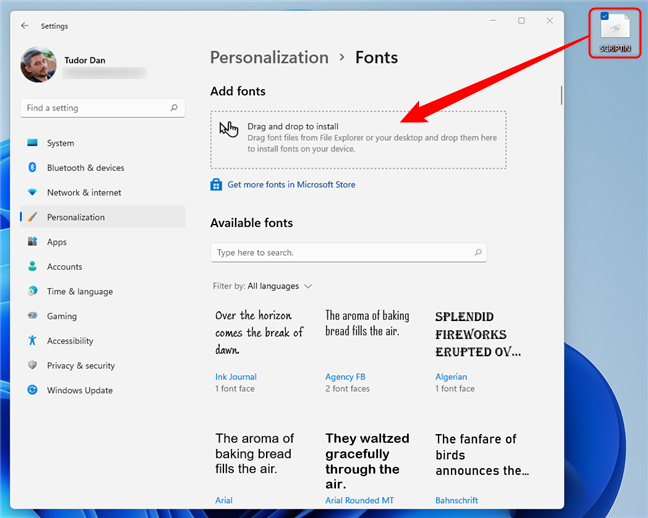Open Bluetooth & devices category
This screenshot has height=518, width=648.
click(102, 167)
